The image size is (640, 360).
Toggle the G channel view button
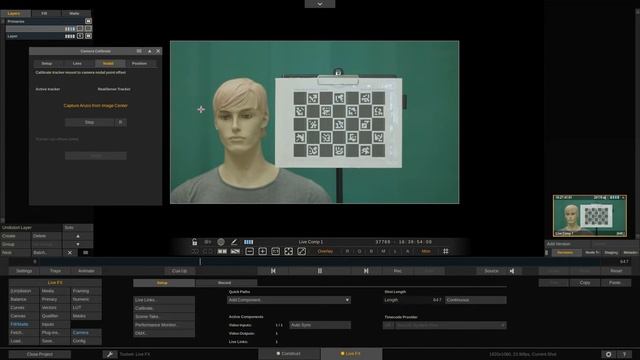coord(360,251)
